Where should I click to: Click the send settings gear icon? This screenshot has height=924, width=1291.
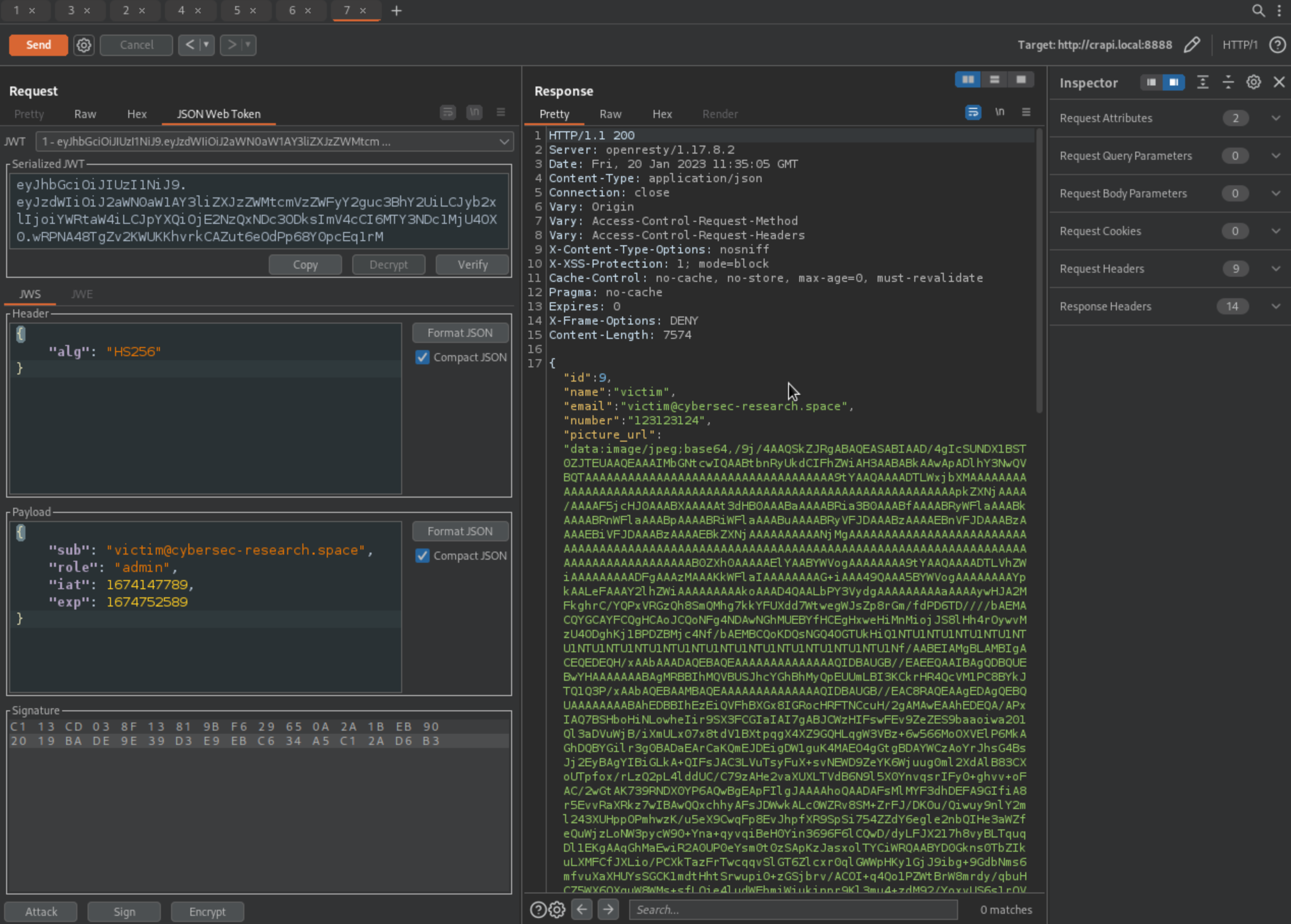(83, 45)
